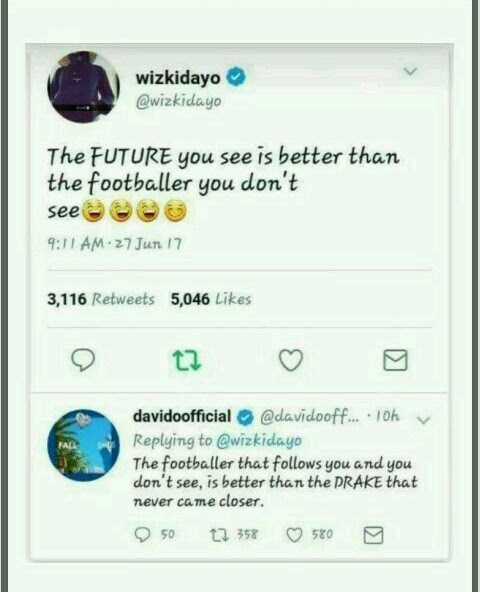The image size is (480, 592).
Task: Like wizkidayo's tweet with heart icon
Action: 291,360
